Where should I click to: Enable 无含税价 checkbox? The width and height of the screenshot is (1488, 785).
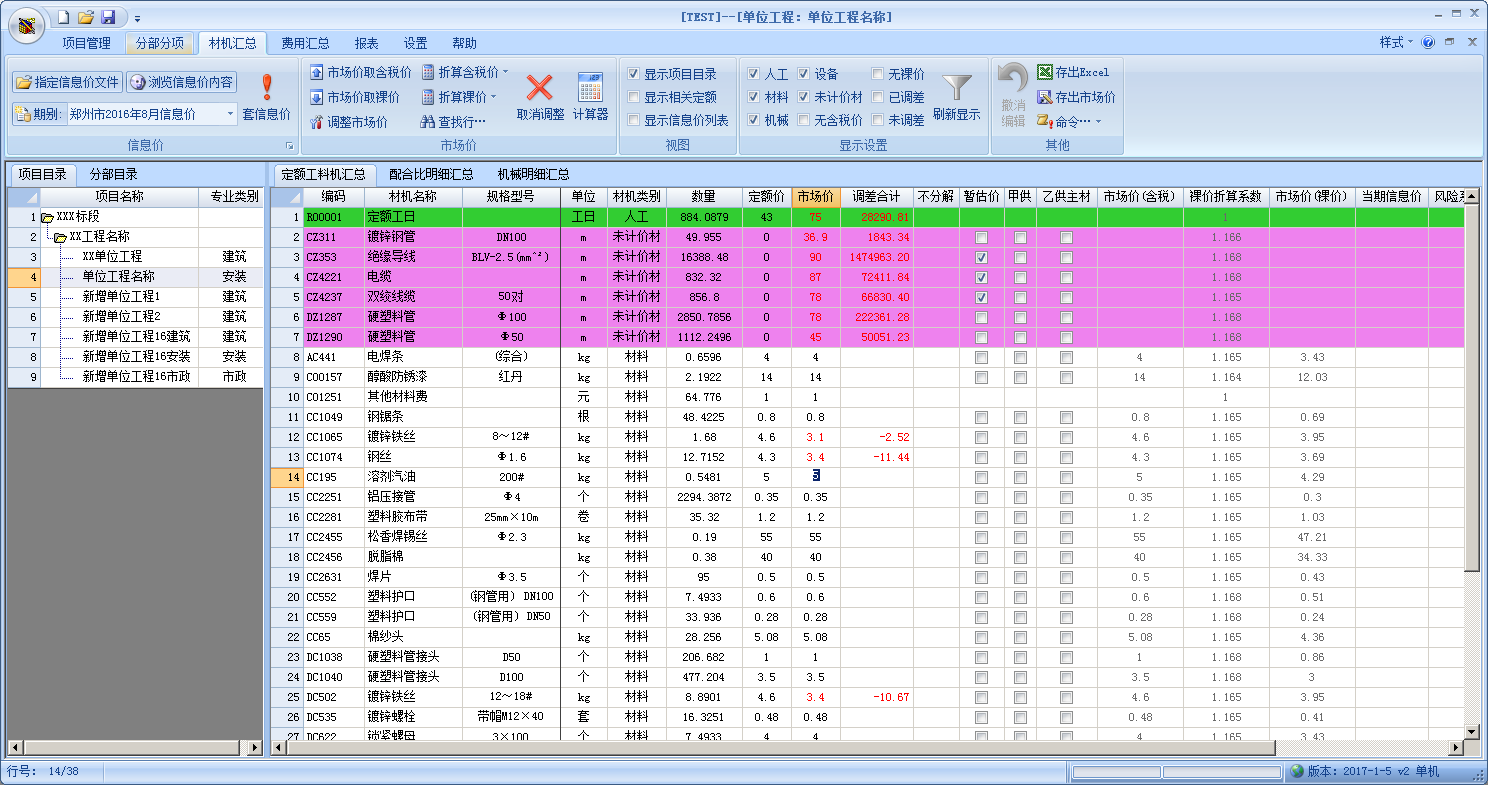click(803, 120)
